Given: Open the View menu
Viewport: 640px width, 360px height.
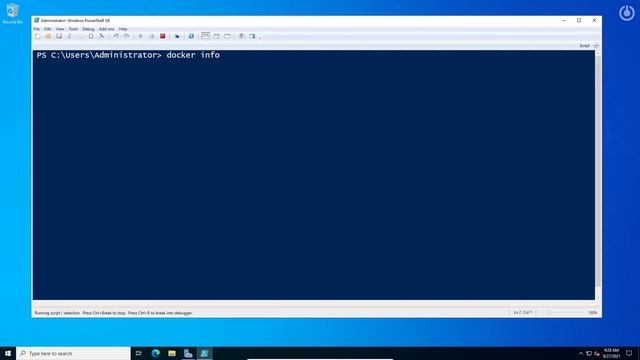Looking at the screenshot, I should click(x=60, y=29).
